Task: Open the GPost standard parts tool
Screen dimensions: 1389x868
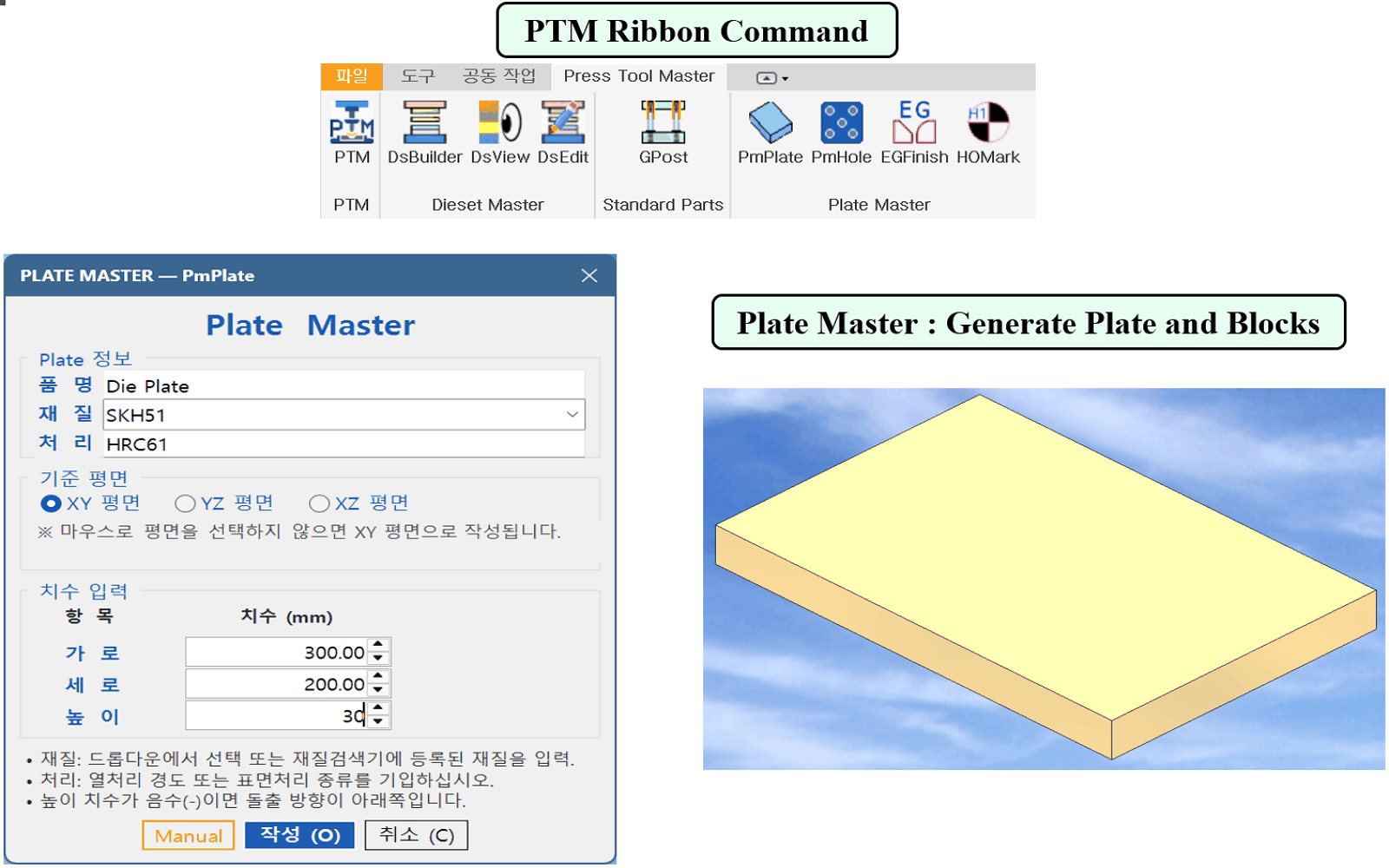Action: click(663, 133)
